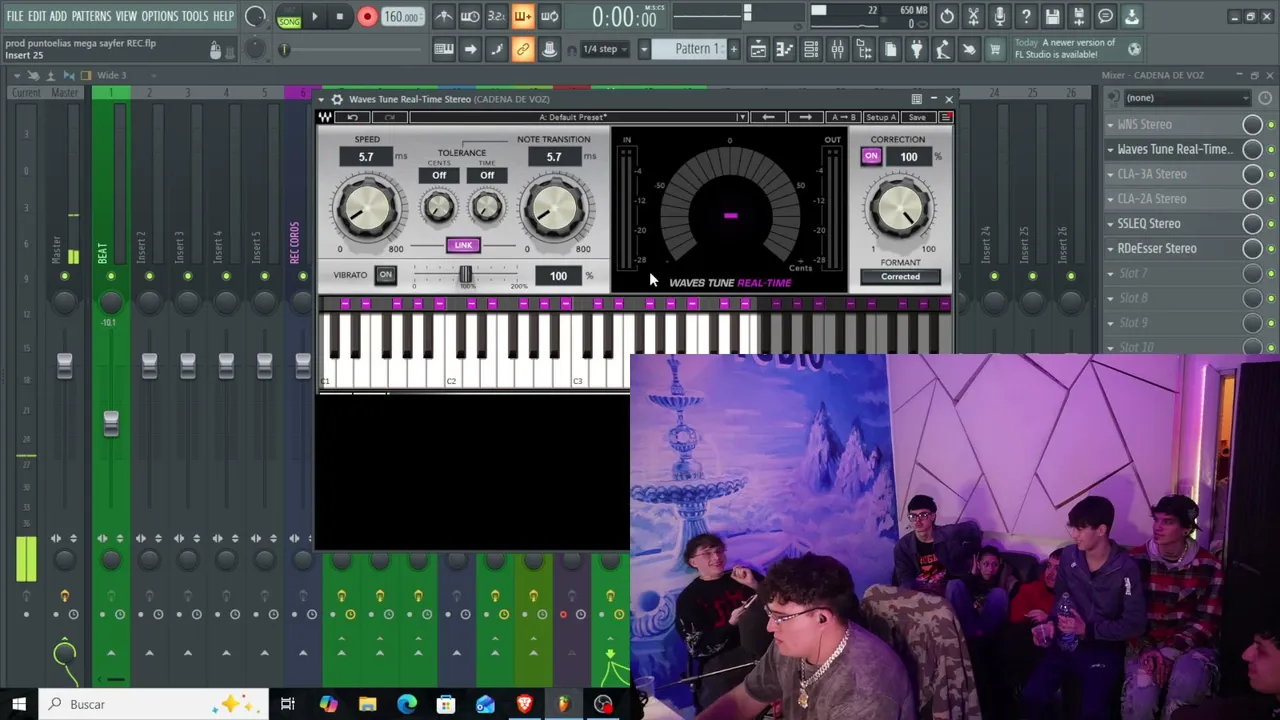
Task: Add a new pattern with plus button
Action: coord(733,49)
